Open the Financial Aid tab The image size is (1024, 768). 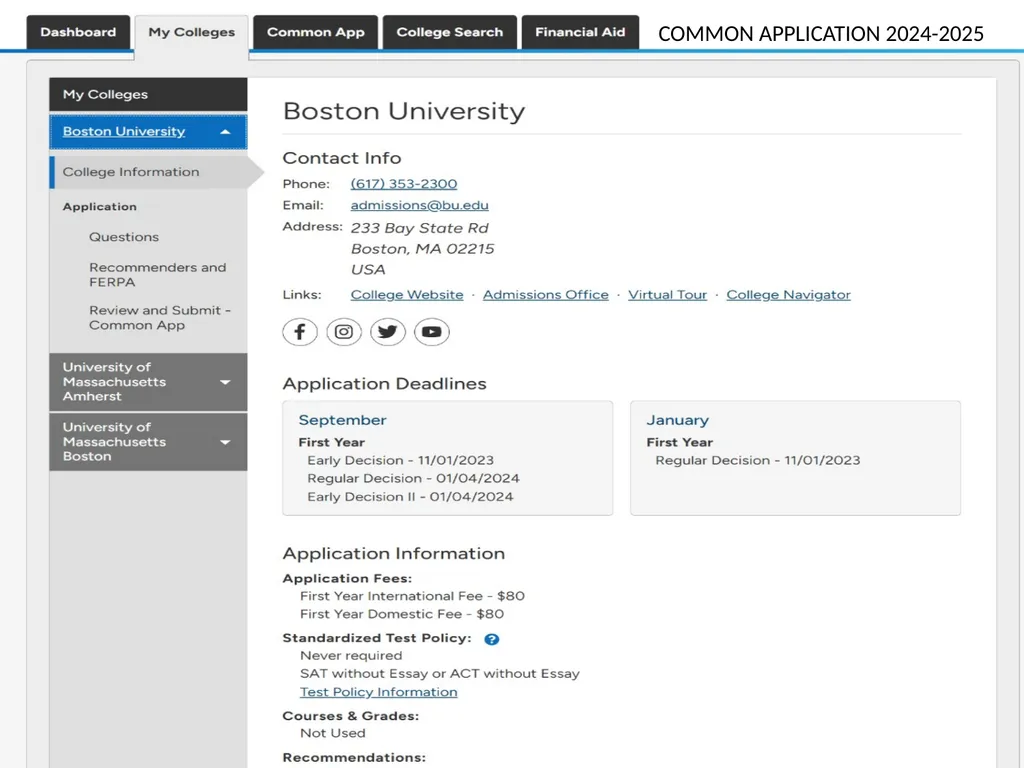[x=580, y=32]
